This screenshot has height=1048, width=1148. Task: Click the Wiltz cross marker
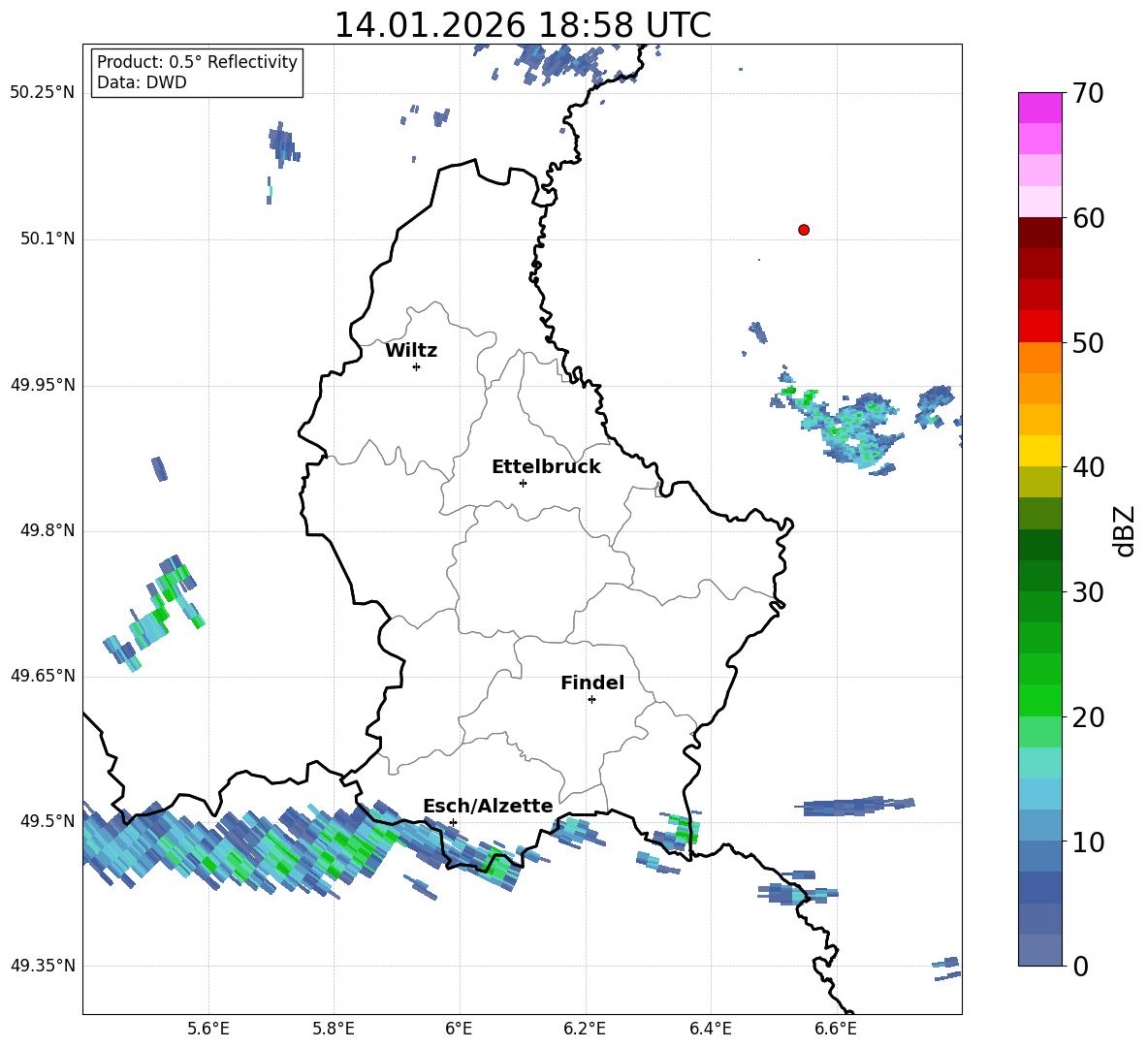pyautogui.click(x=417, y=366)
